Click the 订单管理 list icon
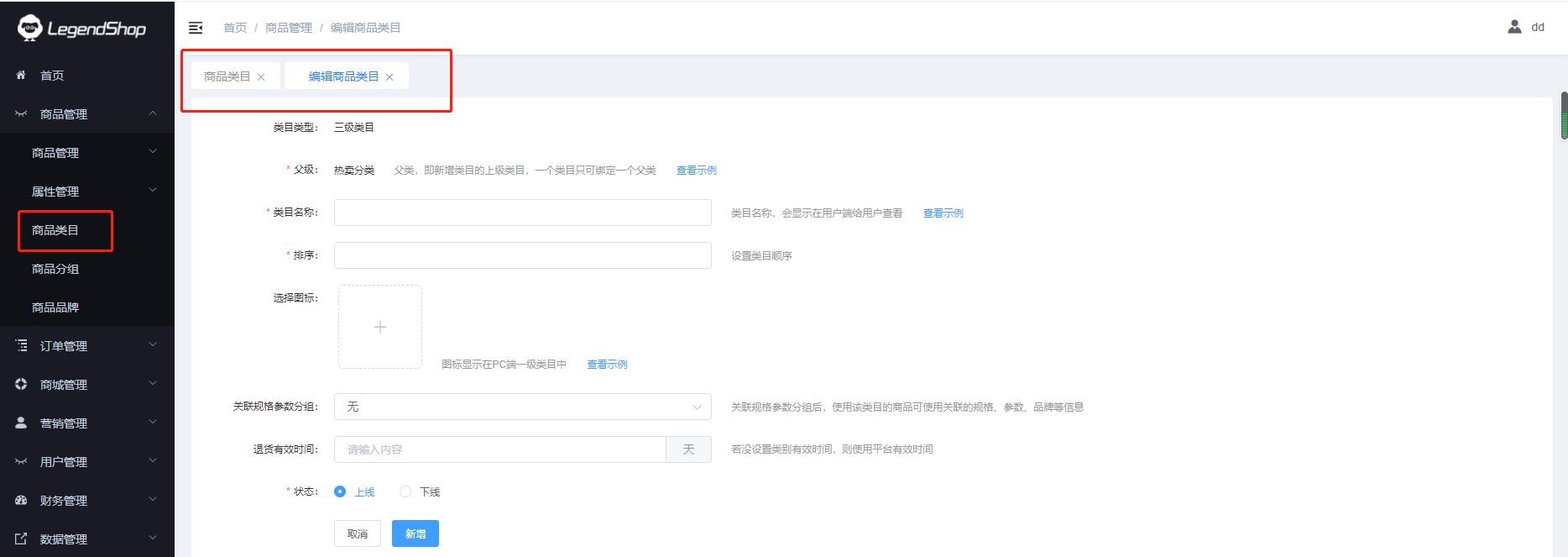The image size is (1568, 557). pyautogui.click(x=21, y=346)
